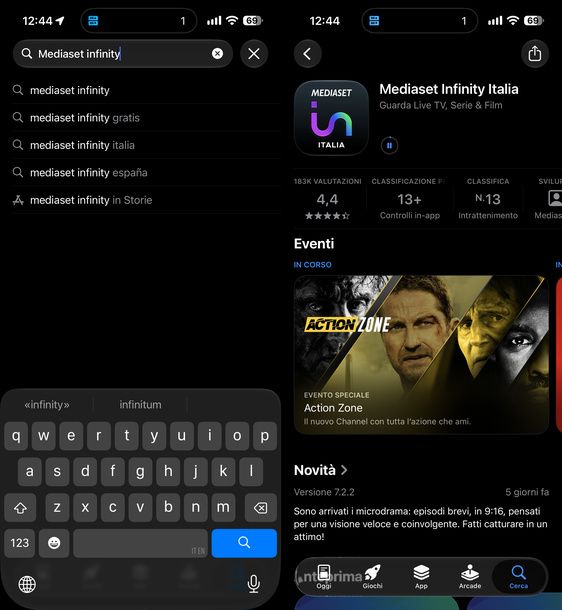Open the Arcade tab
Viewport: 562px width, 610px height.
pos(470,577)
